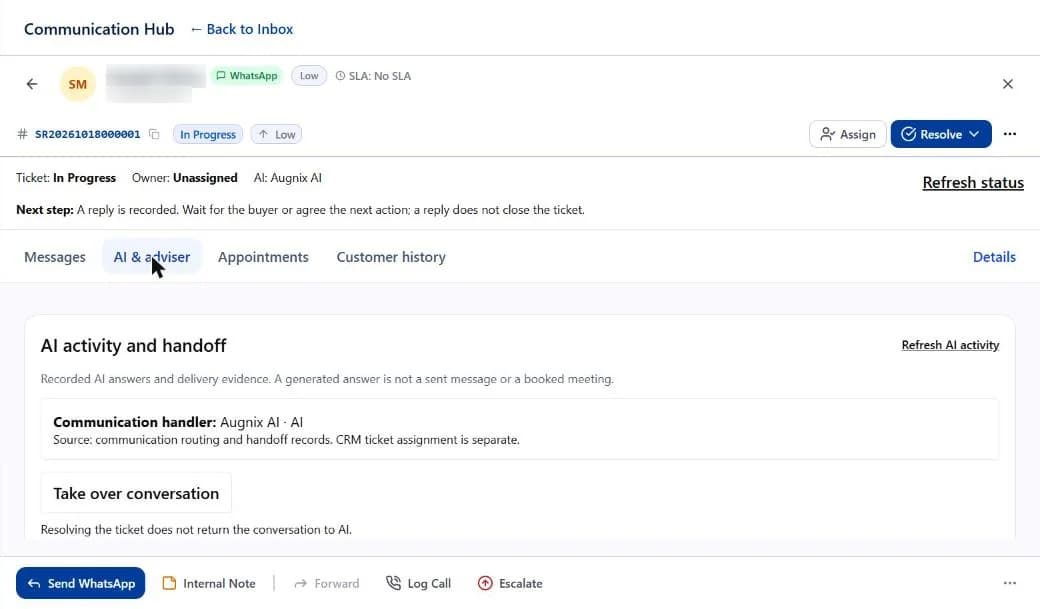Click the Low badge next to WhatsApp
The image size is (1040, 609).
point(309,76)
